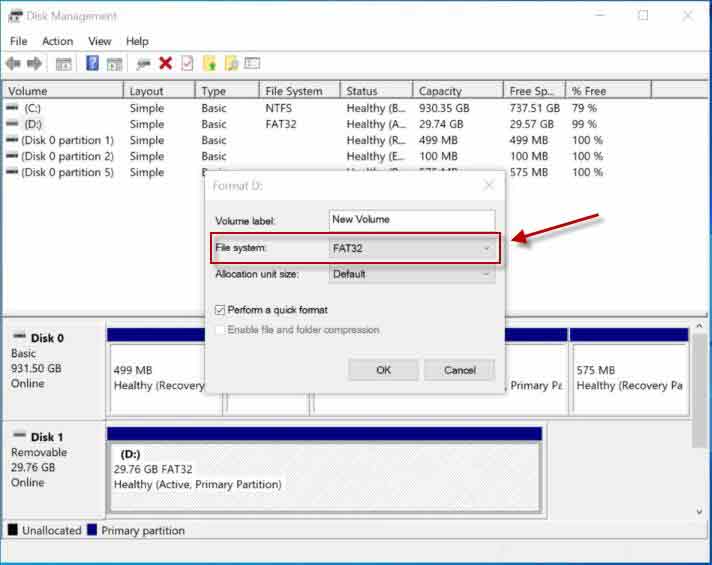Click the Forward arrow toolbar icon
This screenshot has width=712, height=565.
[x=35, y=64]
